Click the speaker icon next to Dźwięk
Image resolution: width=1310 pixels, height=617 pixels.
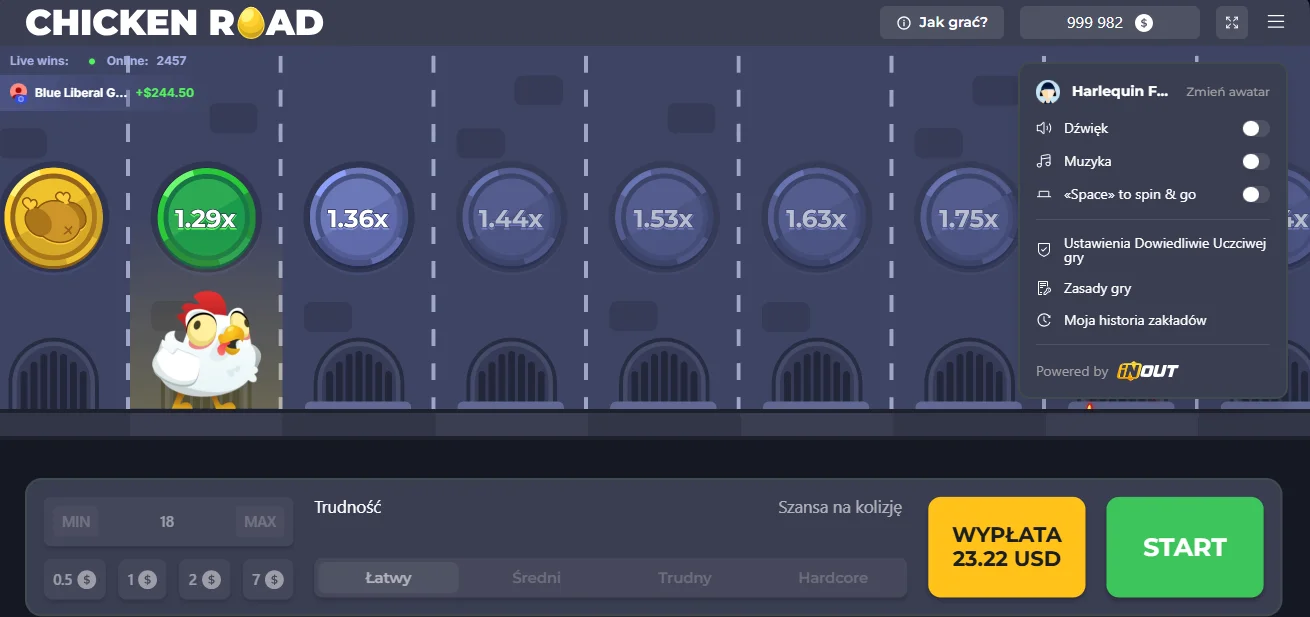click(x=1044, y=128)
